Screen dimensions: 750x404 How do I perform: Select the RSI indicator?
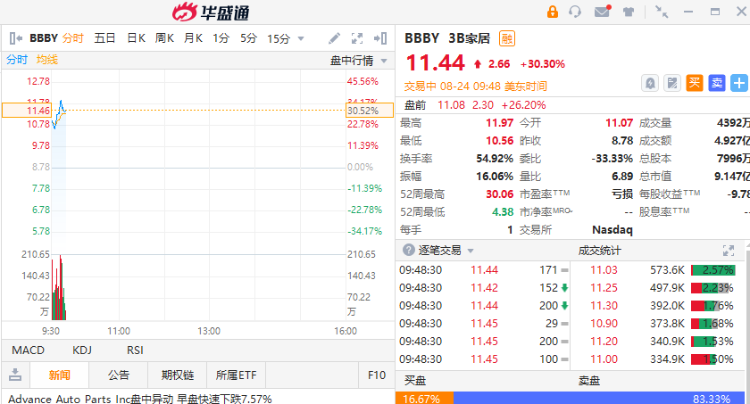click(135, 350)
